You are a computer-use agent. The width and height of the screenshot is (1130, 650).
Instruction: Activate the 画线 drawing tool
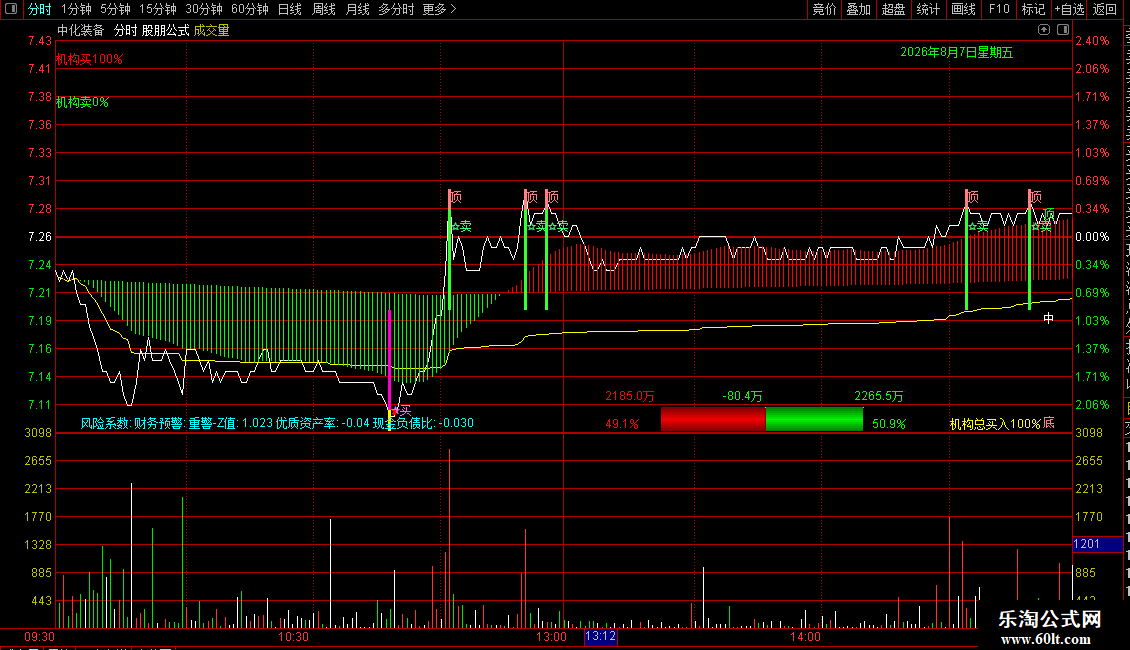(964, 9)
